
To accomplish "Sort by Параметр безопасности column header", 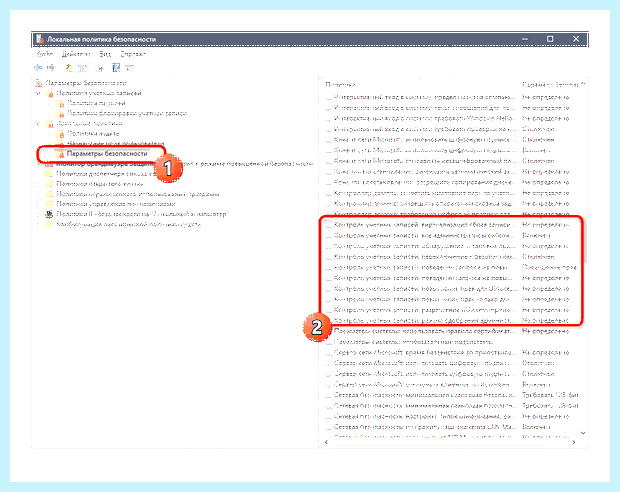I will [553, 85].
